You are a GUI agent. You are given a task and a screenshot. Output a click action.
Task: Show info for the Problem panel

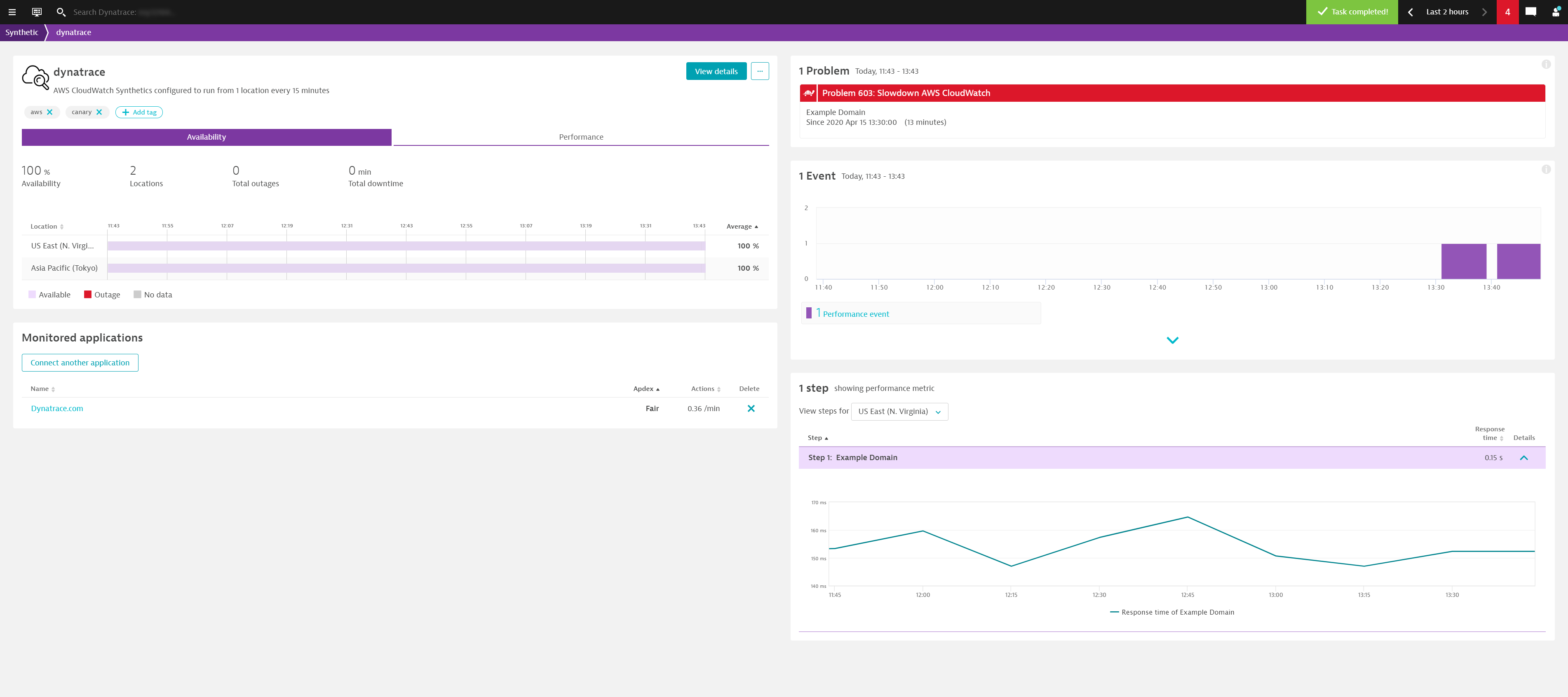pyautogui.click(x=1545, y=65)
